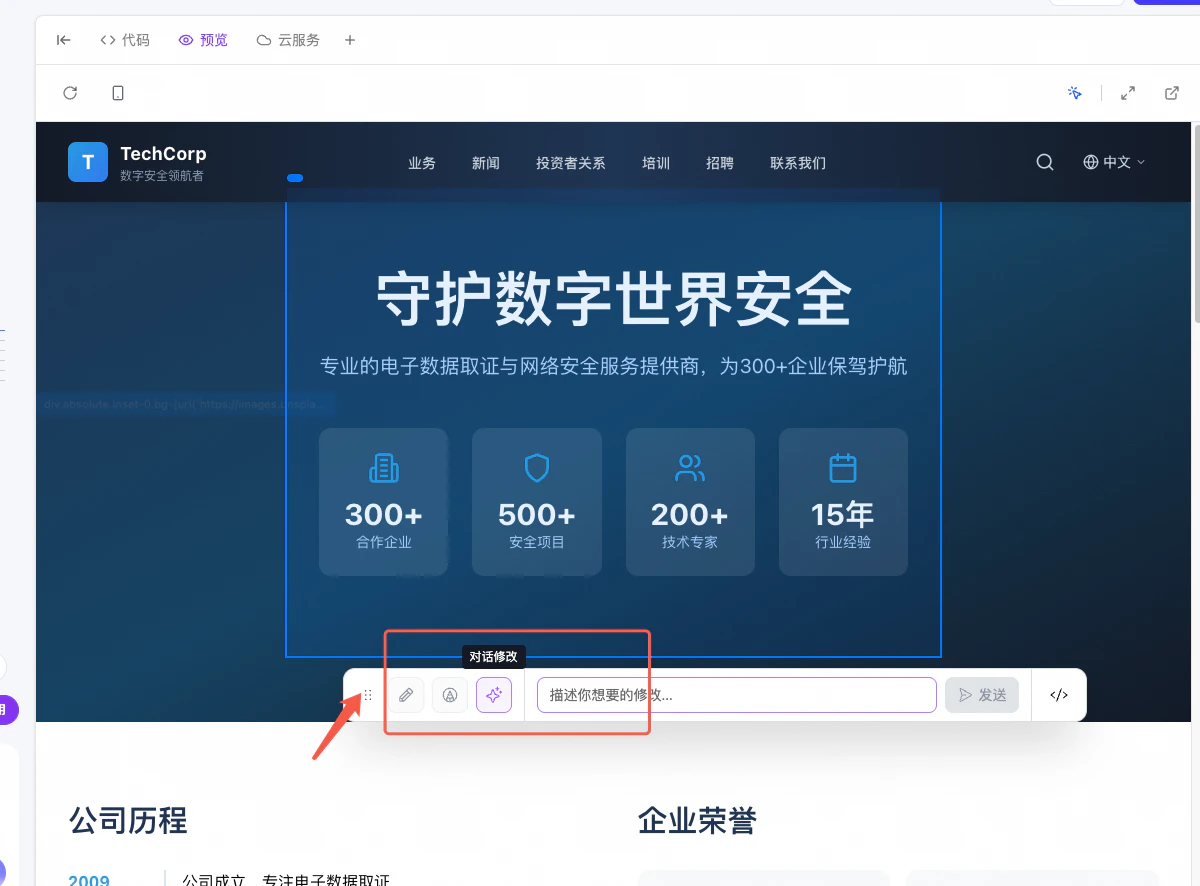Click the 公司历程 heading
The height and width of the screenshot is (886, 1200).
128,821
